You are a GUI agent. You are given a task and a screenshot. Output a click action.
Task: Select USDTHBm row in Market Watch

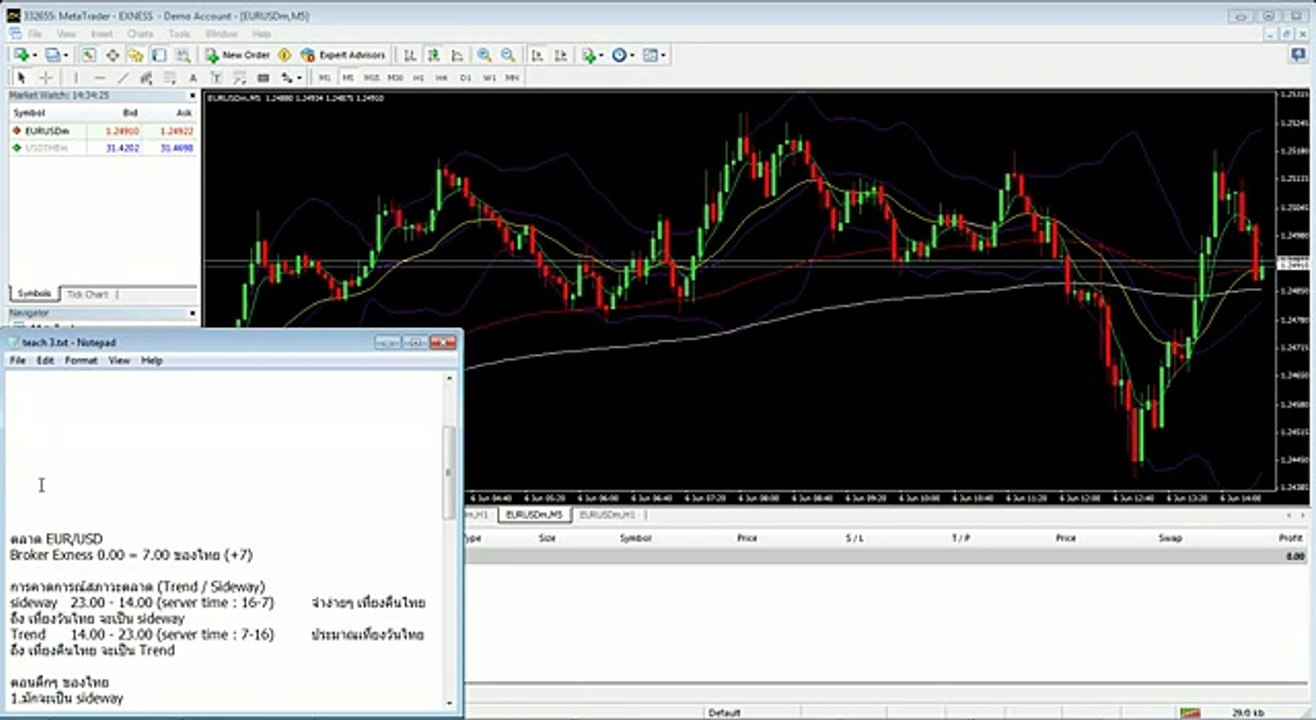tap(104, 148)
